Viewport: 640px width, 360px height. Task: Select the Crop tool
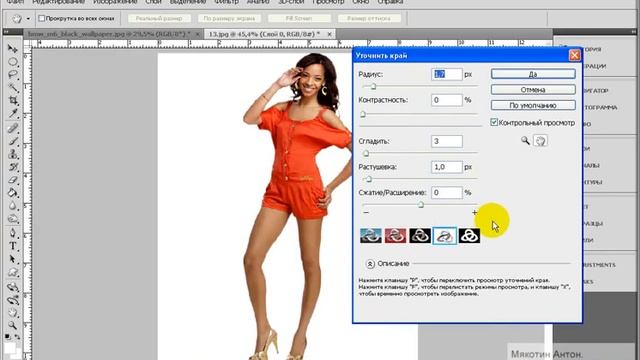[x=13, y=100]
